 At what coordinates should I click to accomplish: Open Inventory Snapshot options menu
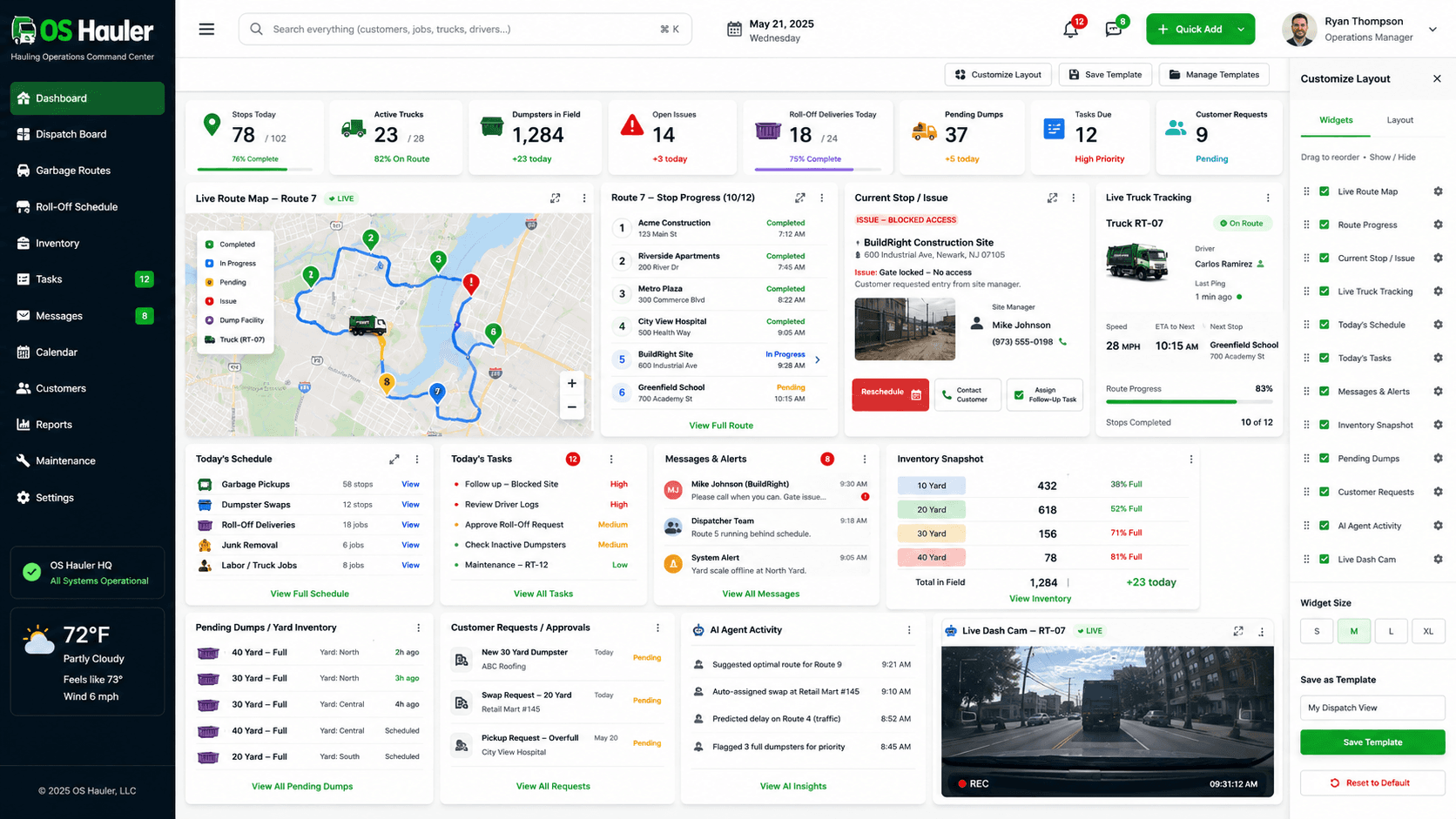(1191, 459)
